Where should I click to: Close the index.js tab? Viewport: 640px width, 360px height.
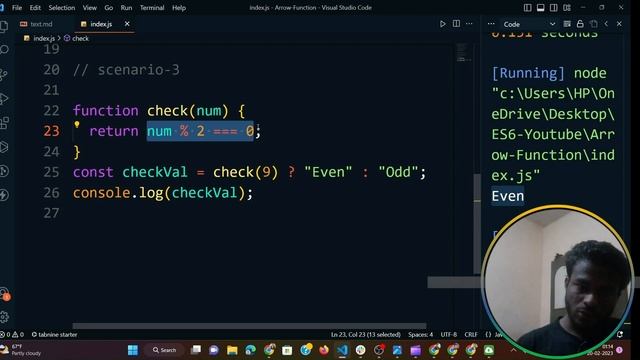[x=127, y=24]
